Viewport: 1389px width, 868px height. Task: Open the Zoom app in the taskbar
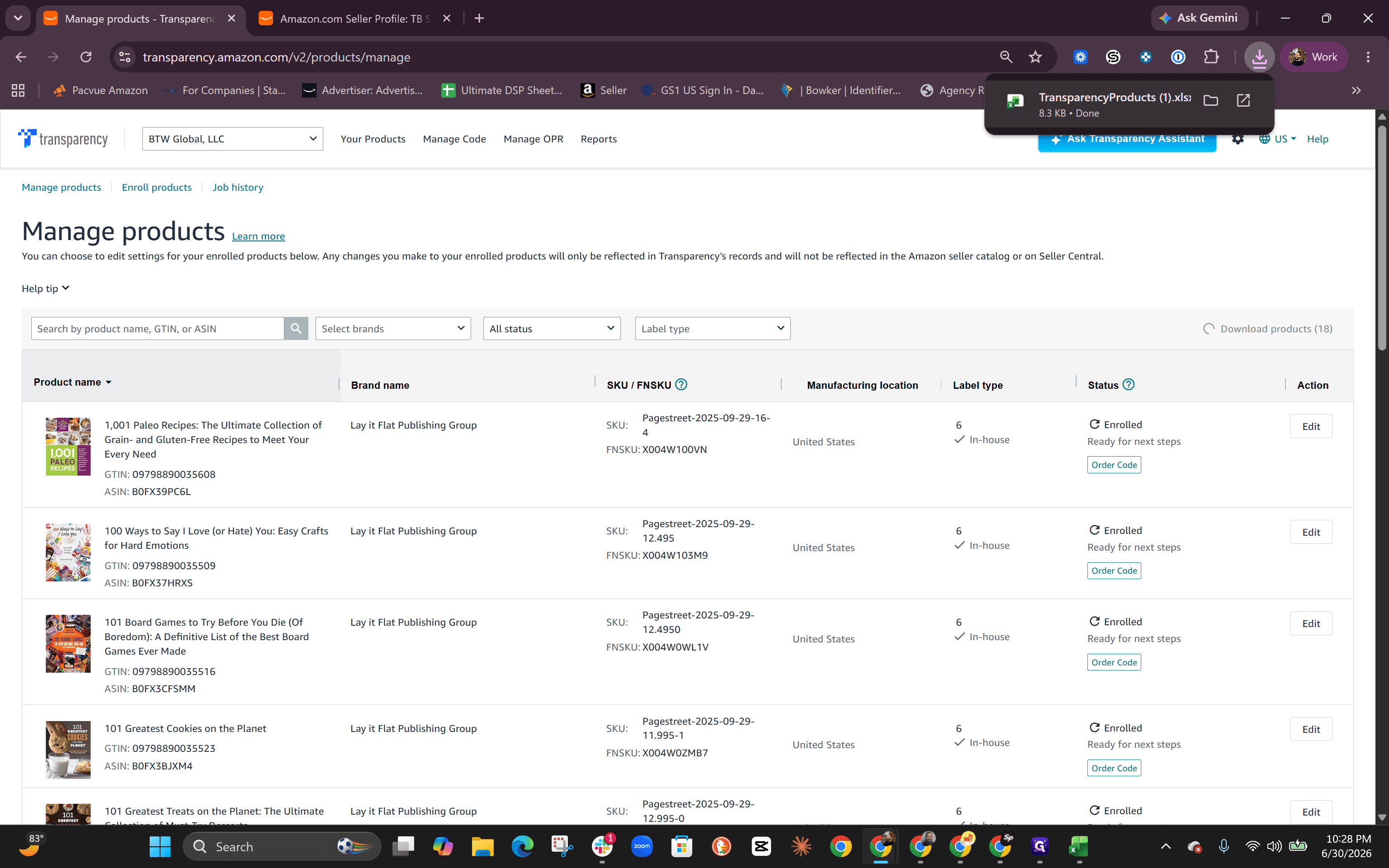pos(641,846)
